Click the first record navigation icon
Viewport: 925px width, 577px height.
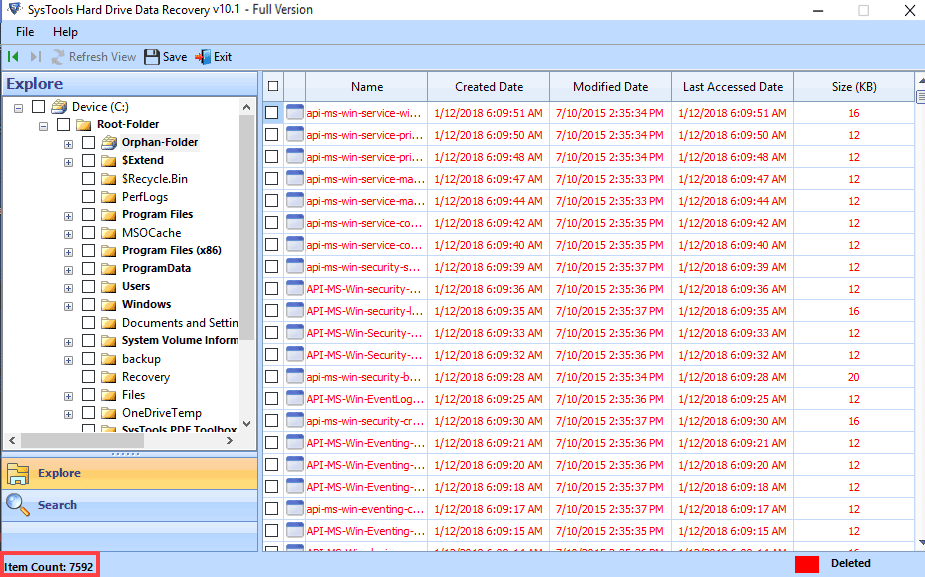pos(13,57)
